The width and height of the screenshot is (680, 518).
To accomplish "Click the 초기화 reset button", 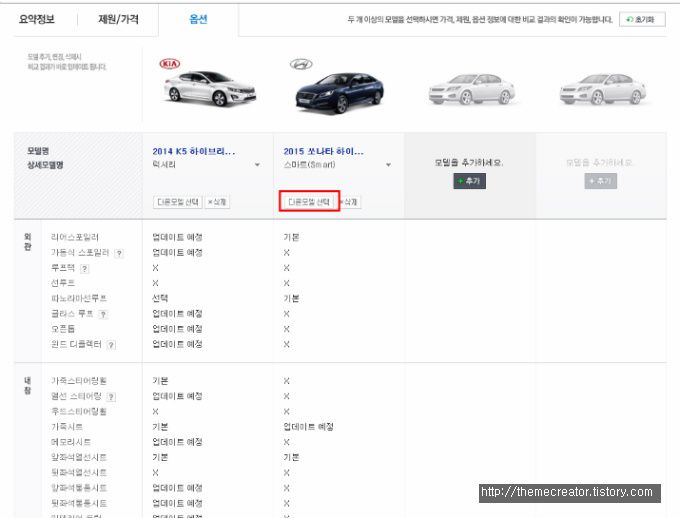I will 642,20.
